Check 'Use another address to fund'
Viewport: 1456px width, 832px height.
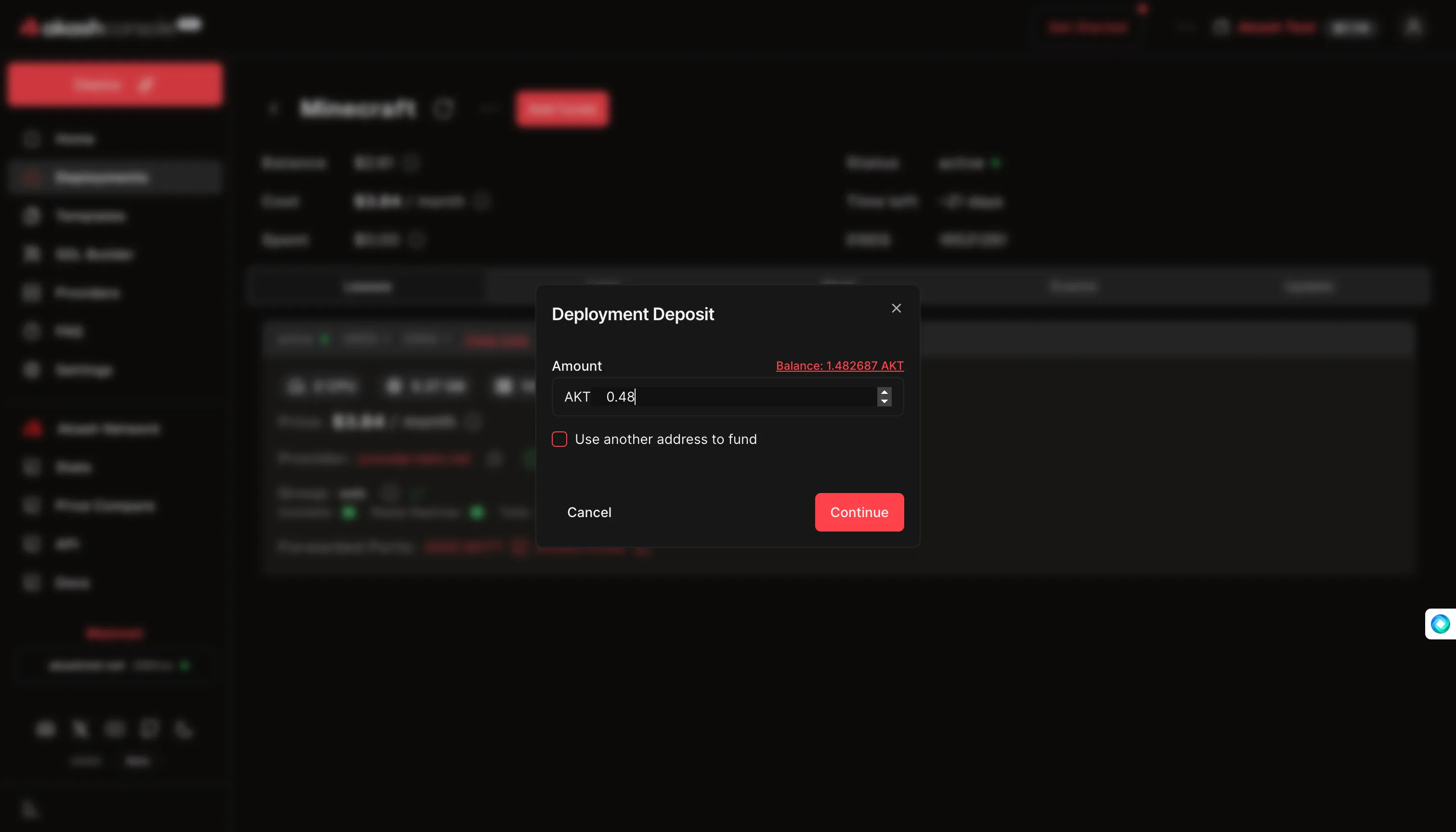point(559,439)
